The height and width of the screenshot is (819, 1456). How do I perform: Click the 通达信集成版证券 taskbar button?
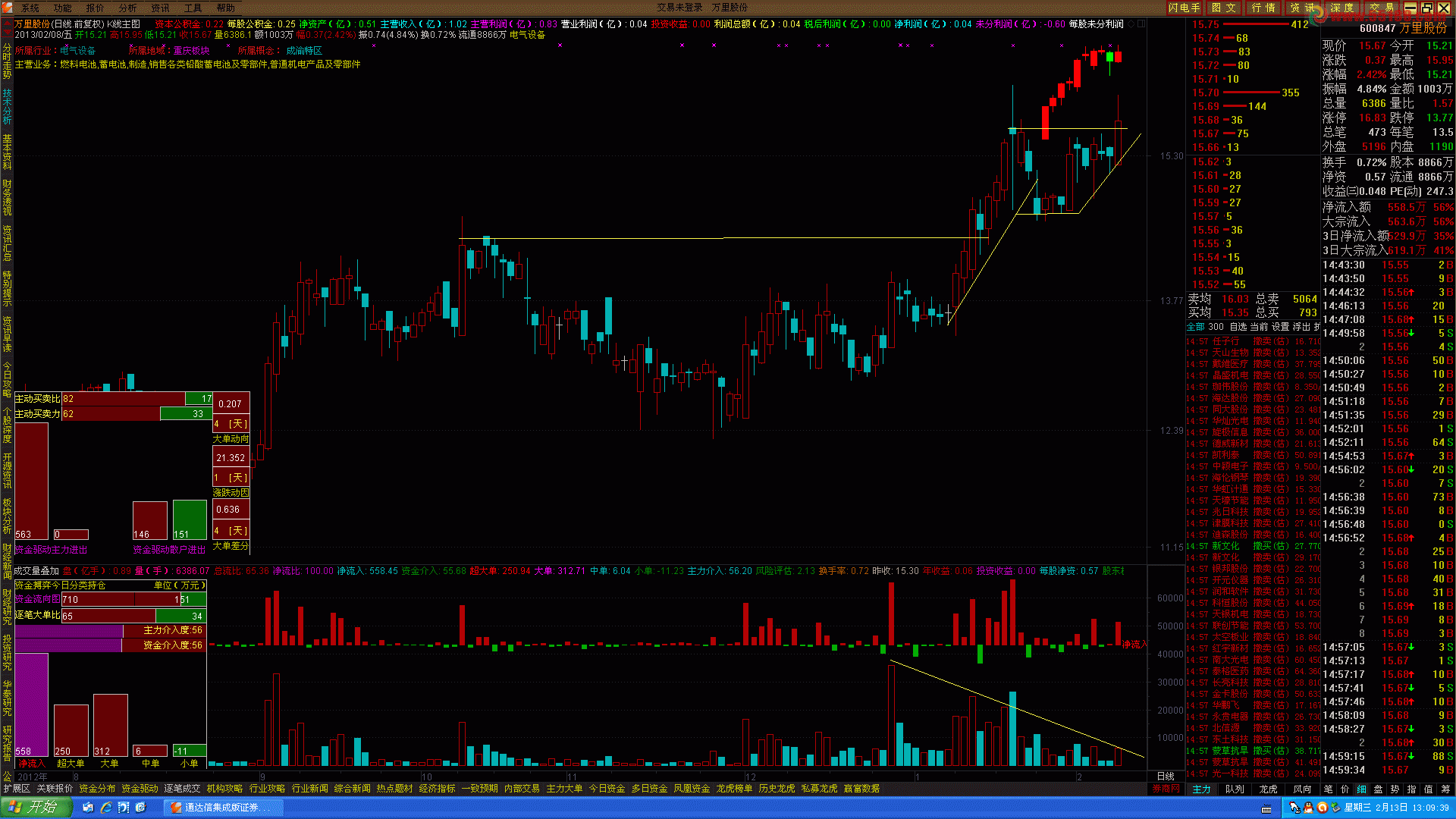[x=224, y=808]
